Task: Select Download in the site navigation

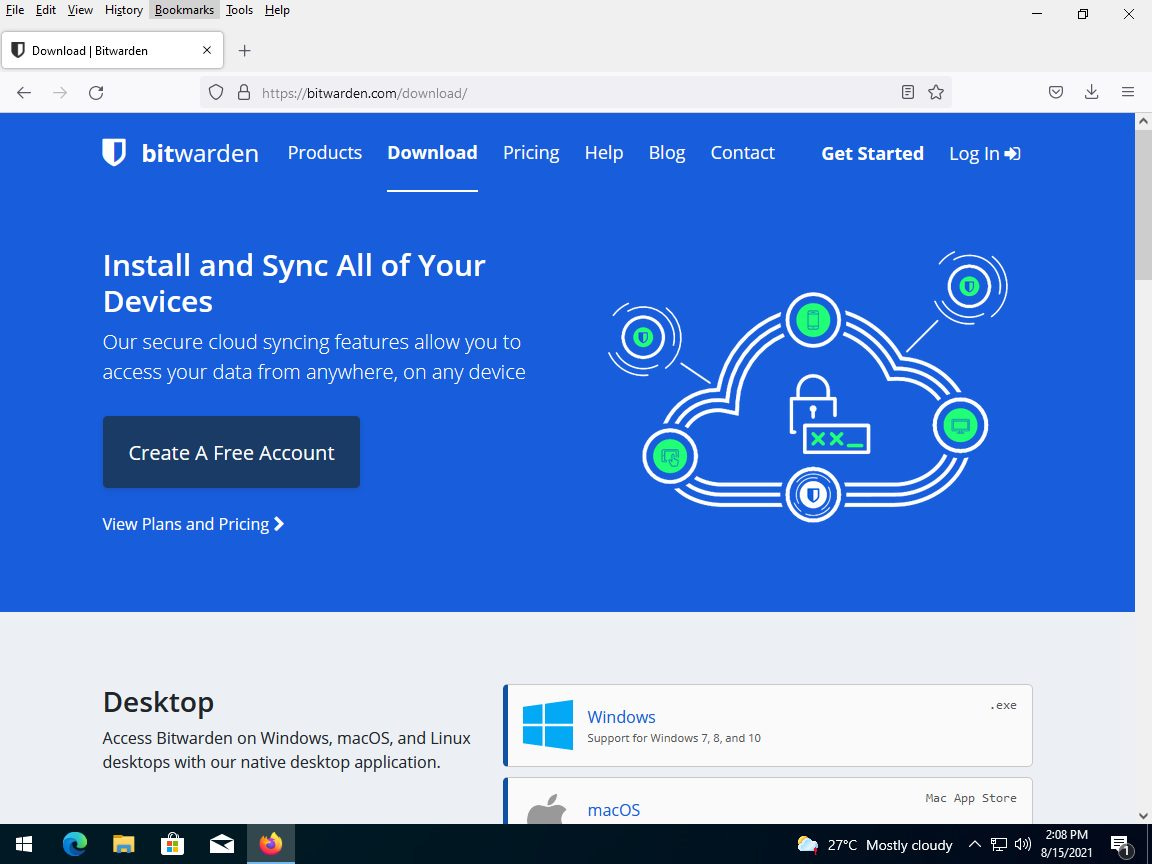Action: pos(432,153)
